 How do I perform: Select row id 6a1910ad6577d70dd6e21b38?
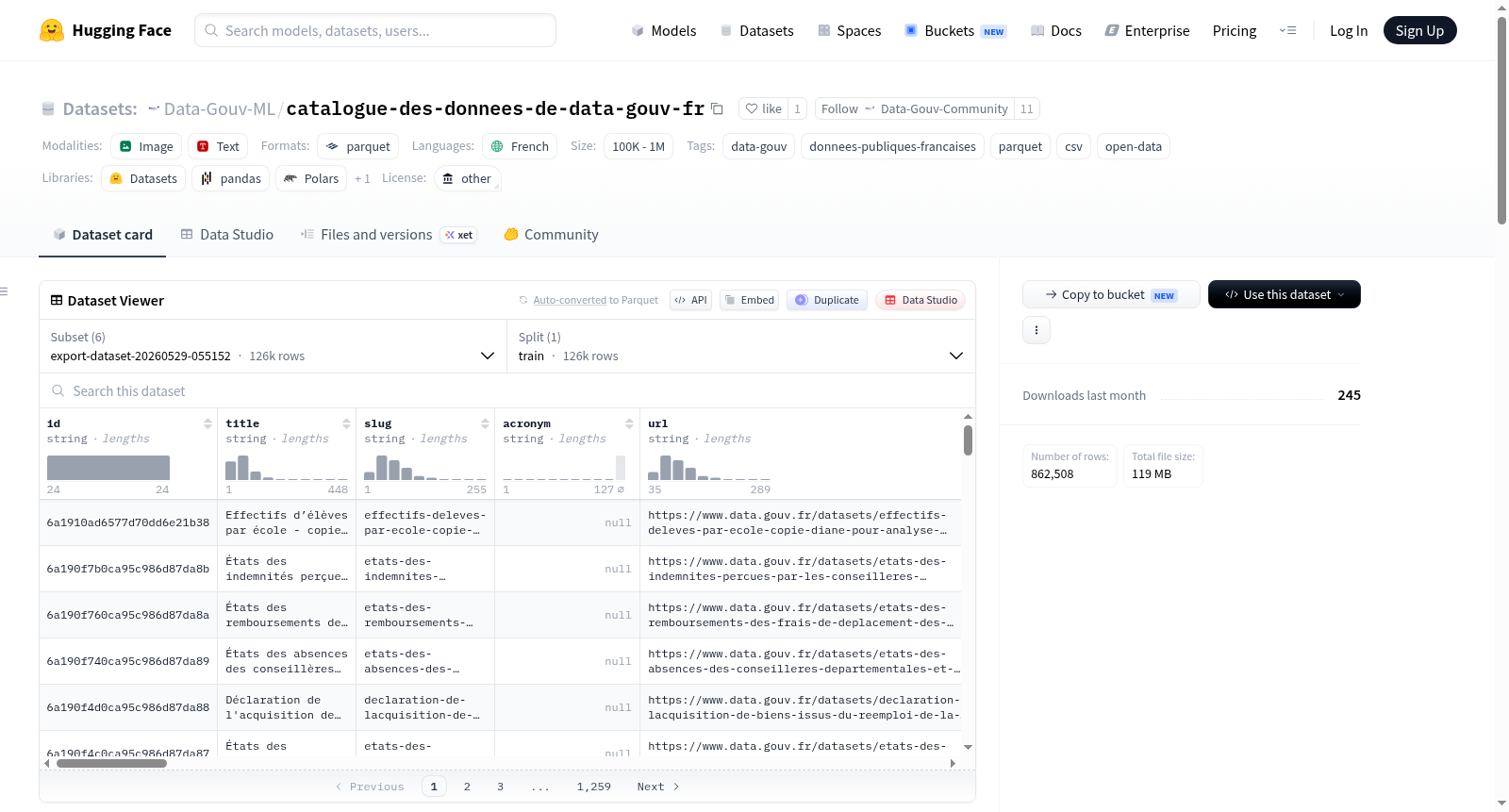(x=128, y=522)
